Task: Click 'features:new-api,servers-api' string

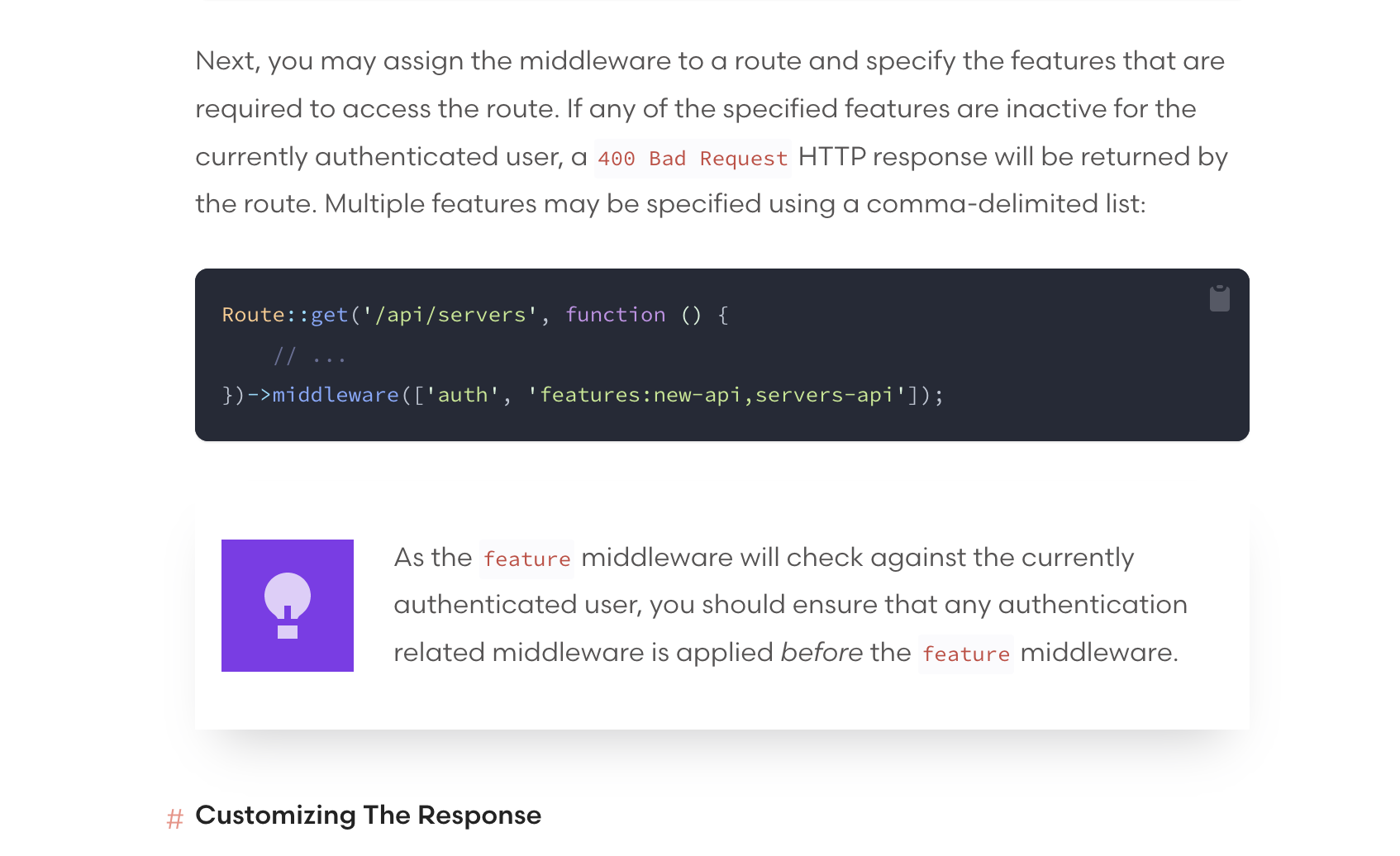Action: 717,395
